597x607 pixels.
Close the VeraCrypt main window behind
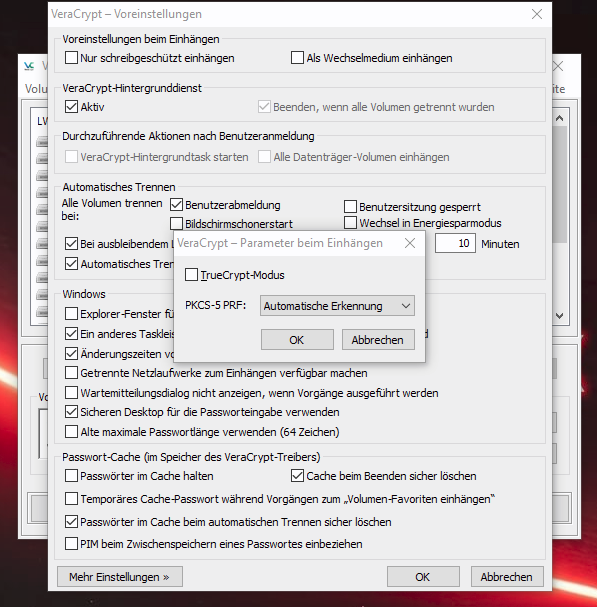(x=558, y=67)
